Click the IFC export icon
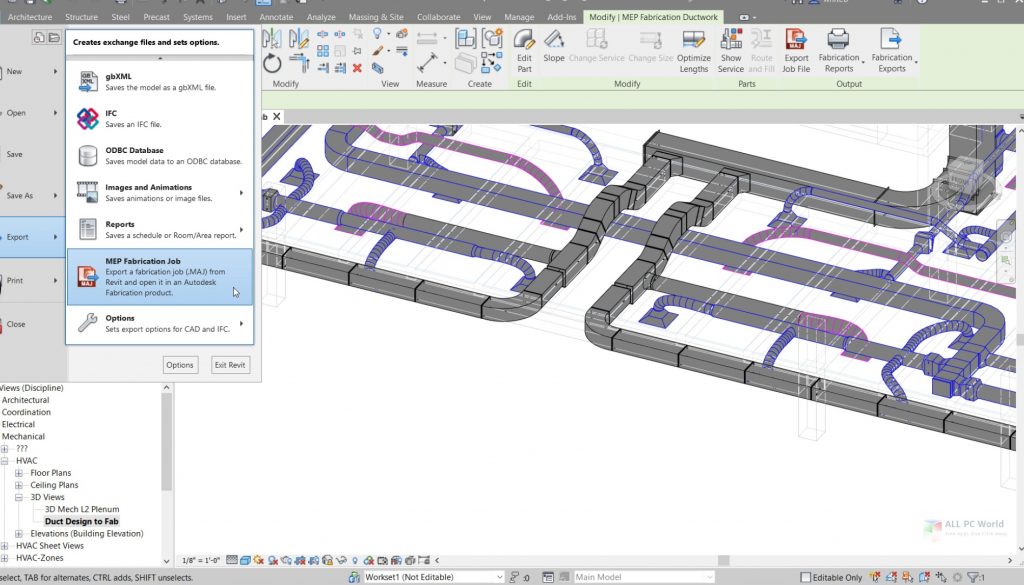Image resolution: width=1024 pixels, height=585 pixels. 88,119
